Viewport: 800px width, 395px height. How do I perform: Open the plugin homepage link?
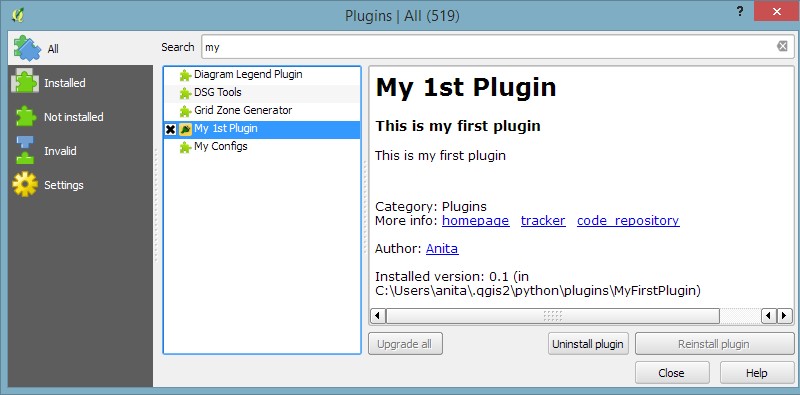(476, 220)
